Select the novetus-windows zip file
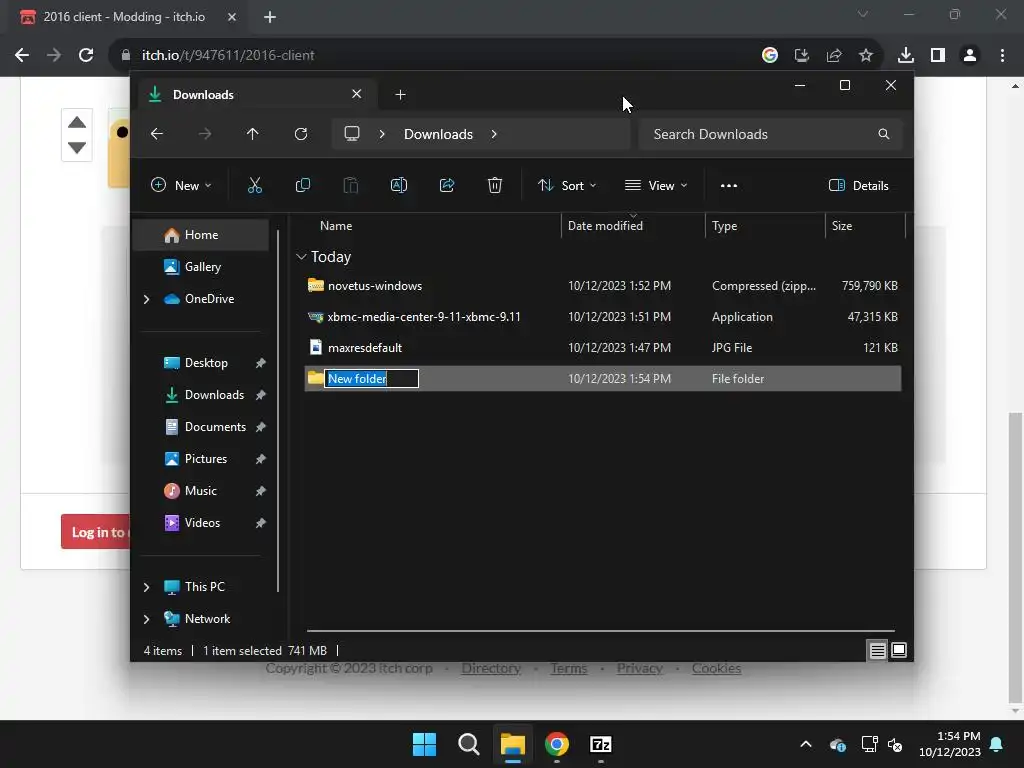Screen dimensions: 1024x768 (603, 286)
